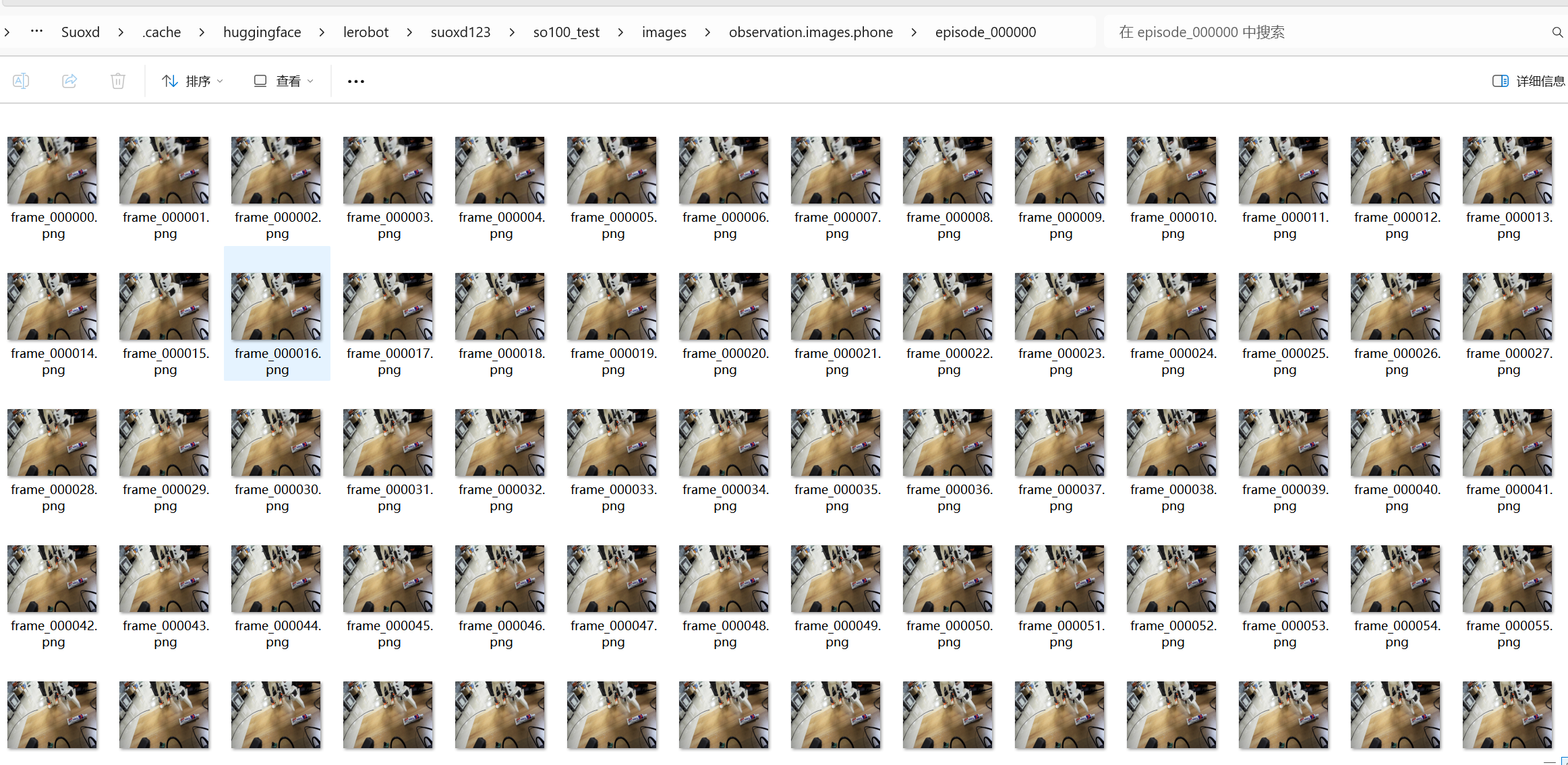The height and width of the screenshot is (765, 1568).
Task: Open the breadcrumb ellipsis for hidden folders
Action: tap(36, 32)
